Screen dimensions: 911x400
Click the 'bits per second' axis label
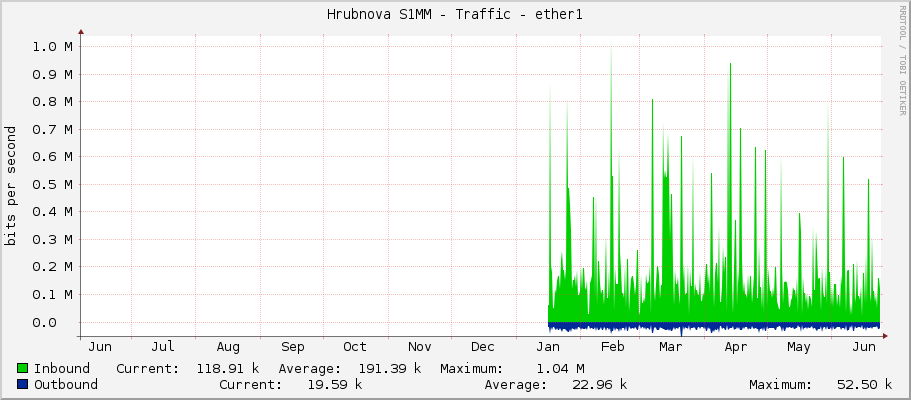[x=10, y=186]
